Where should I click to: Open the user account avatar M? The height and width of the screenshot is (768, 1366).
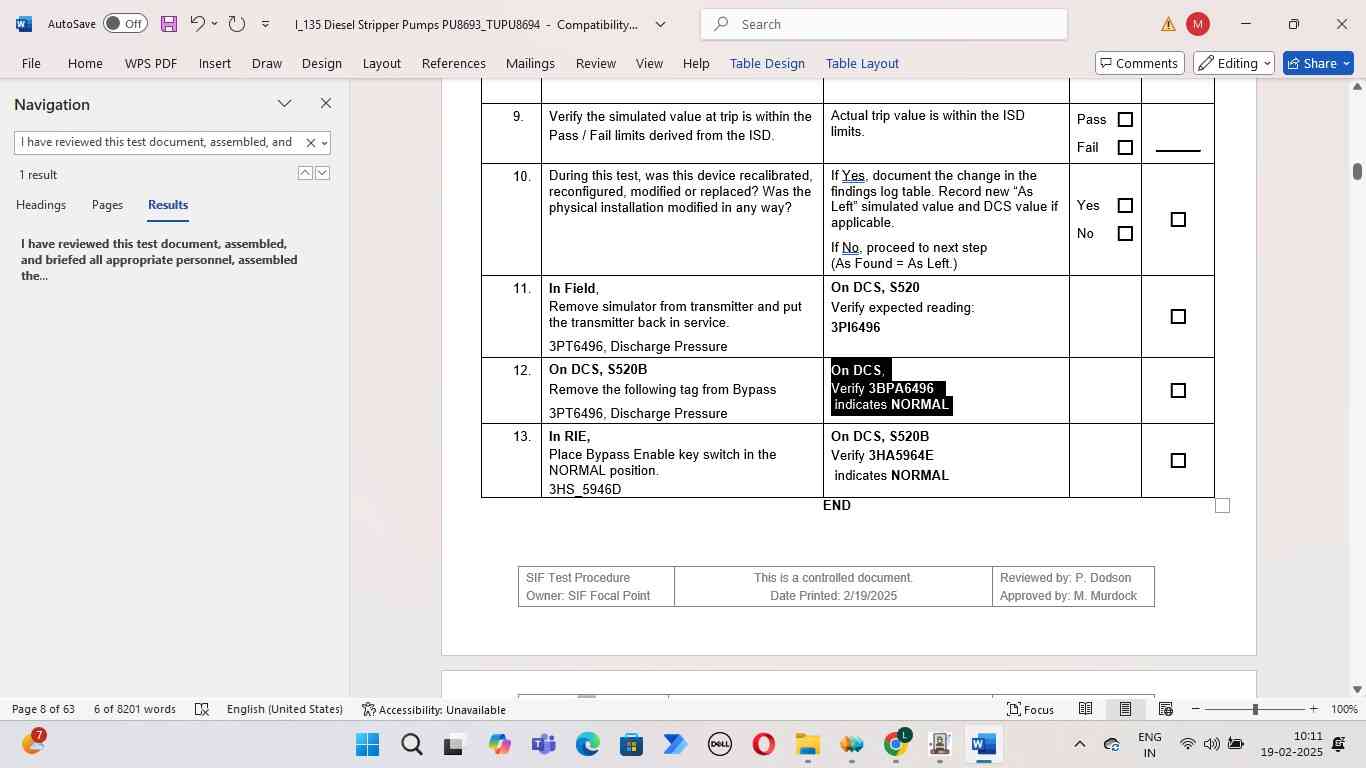1197,24
